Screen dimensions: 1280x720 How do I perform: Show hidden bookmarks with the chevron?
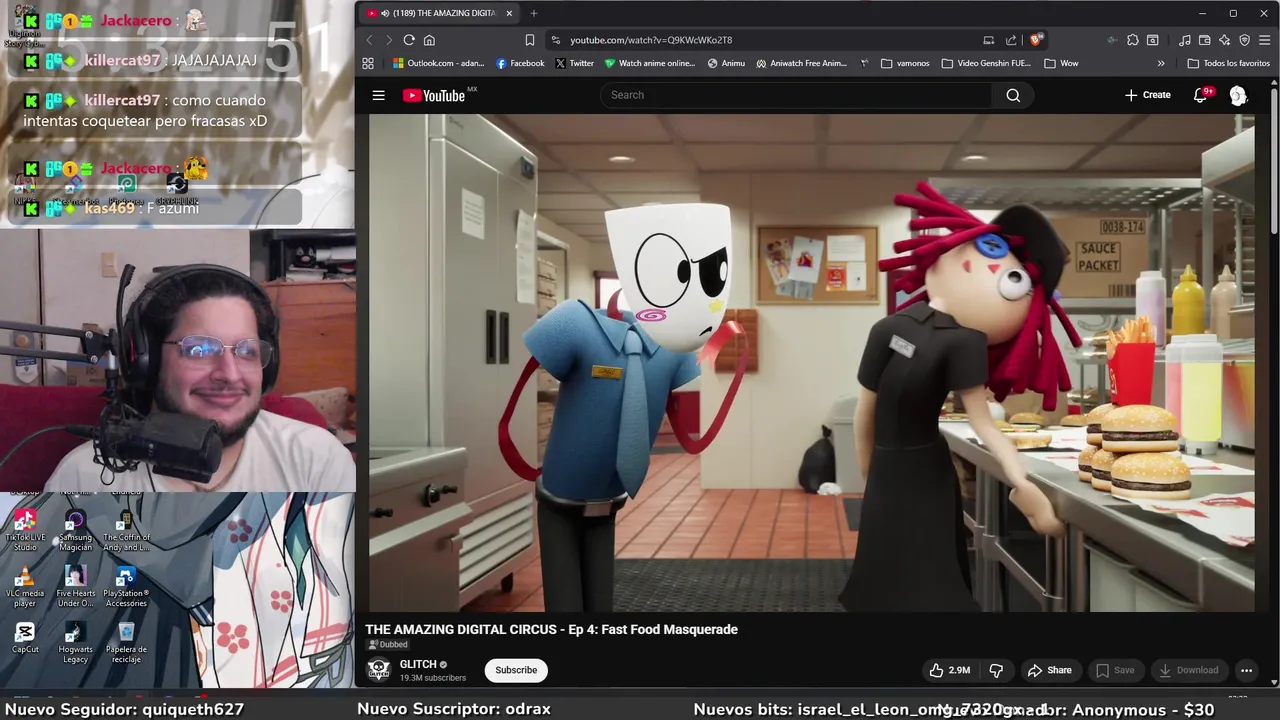1161,63
